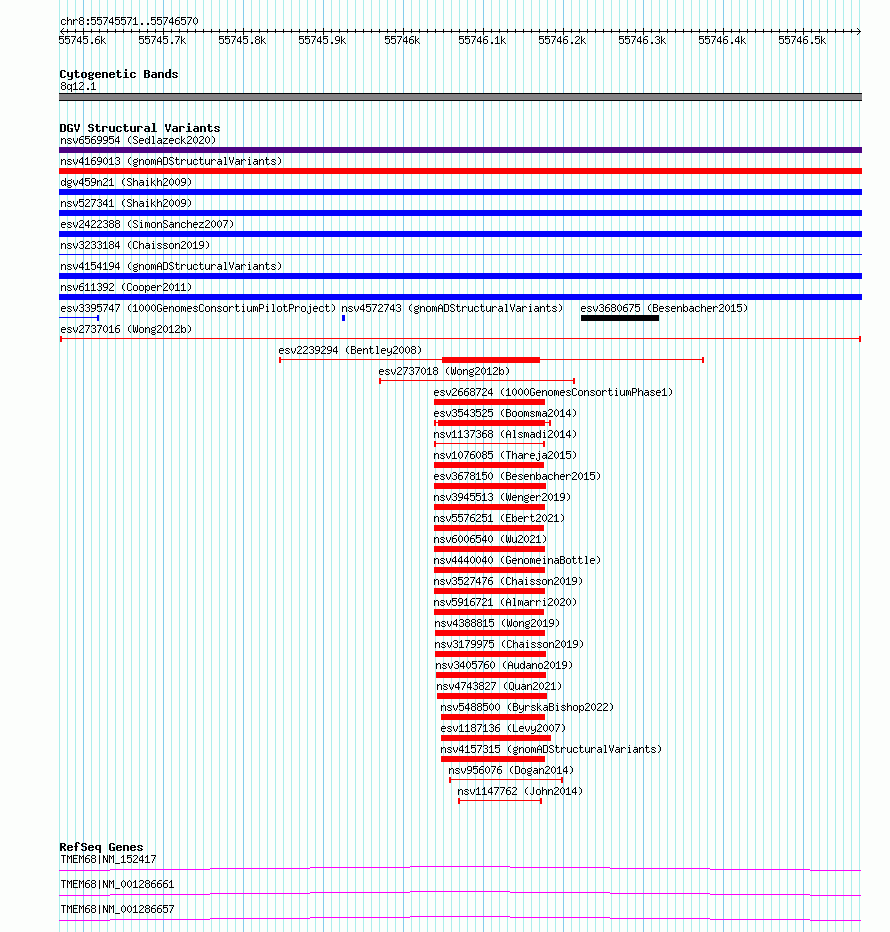This screenshot has height=932, width=890.
Task: Open nsv3527476 (Chaisson2019) variant
Action: click(508, 581)
